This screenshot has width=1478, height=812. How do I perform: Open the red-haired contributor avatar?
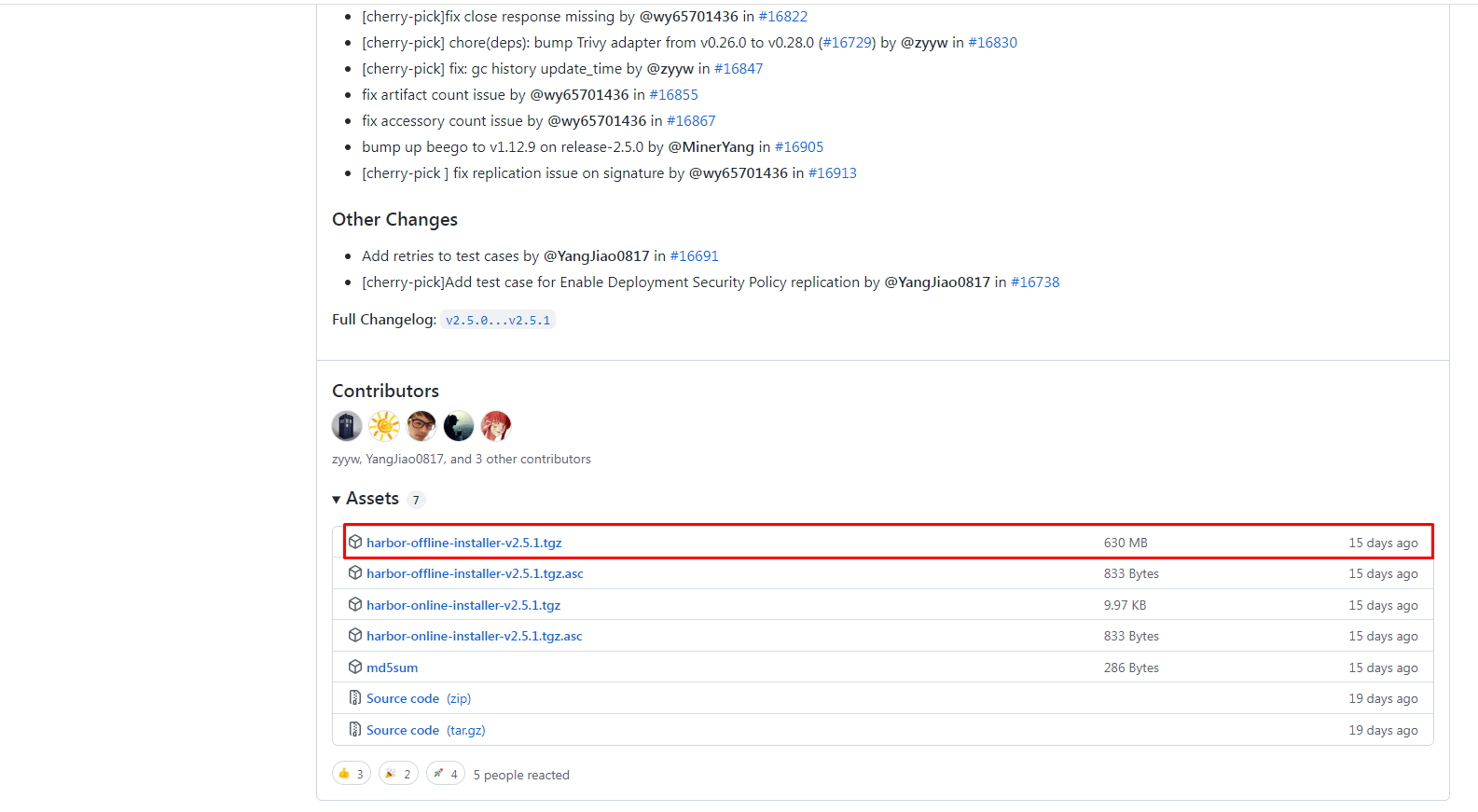click(496, 426)
